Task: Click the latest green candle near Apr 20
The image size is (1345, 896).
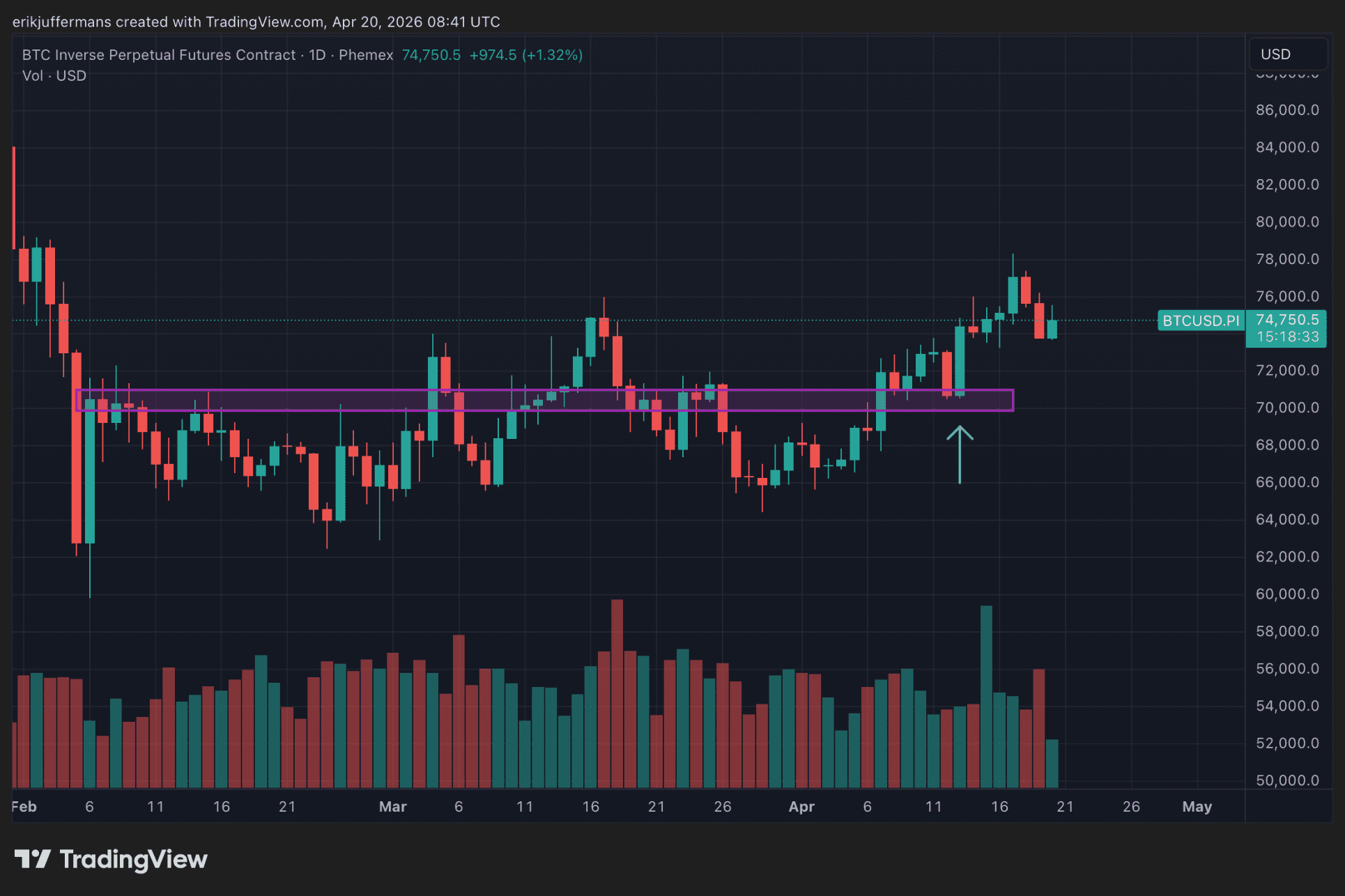Action: tap(1052, 329)
